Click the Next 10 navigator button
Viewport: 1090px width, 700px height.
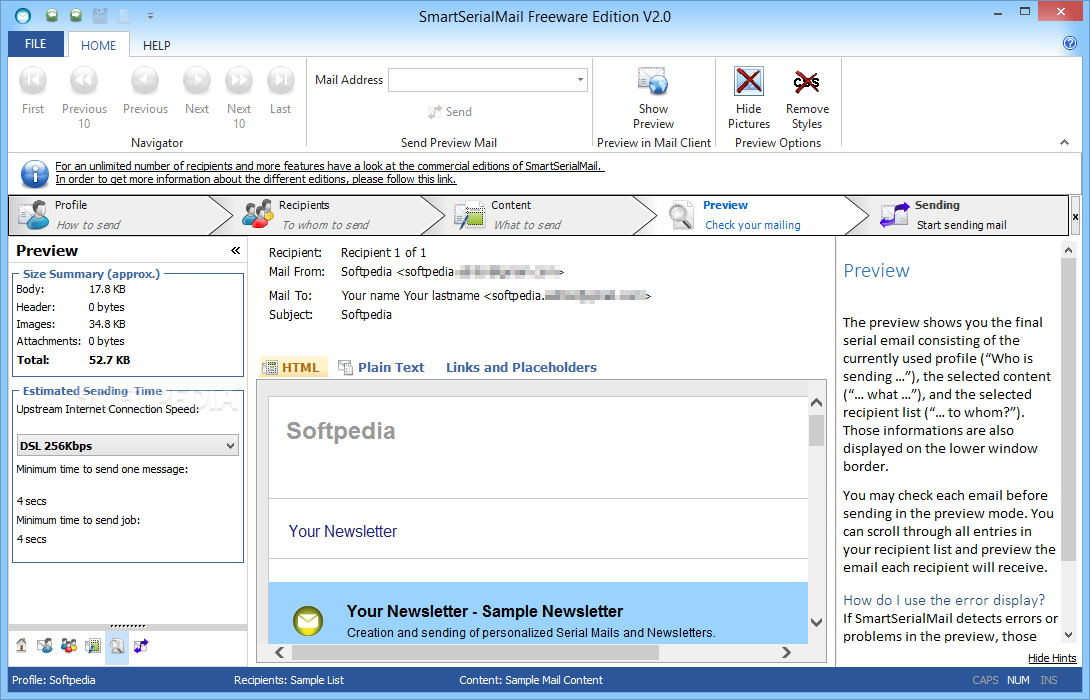coord(238,98)
